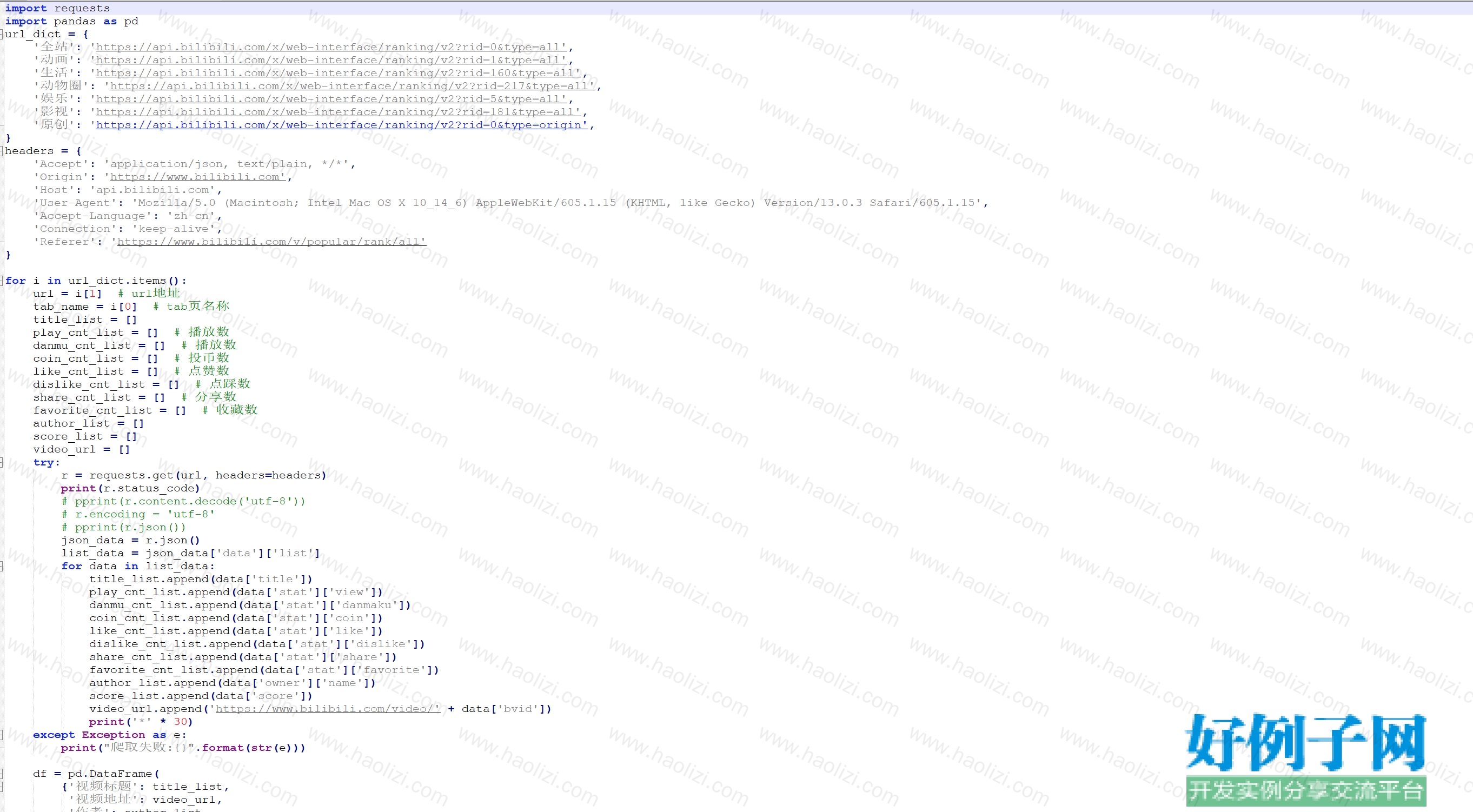Click the 'for i in url_dict.items():' line

[x=96, y=281]
